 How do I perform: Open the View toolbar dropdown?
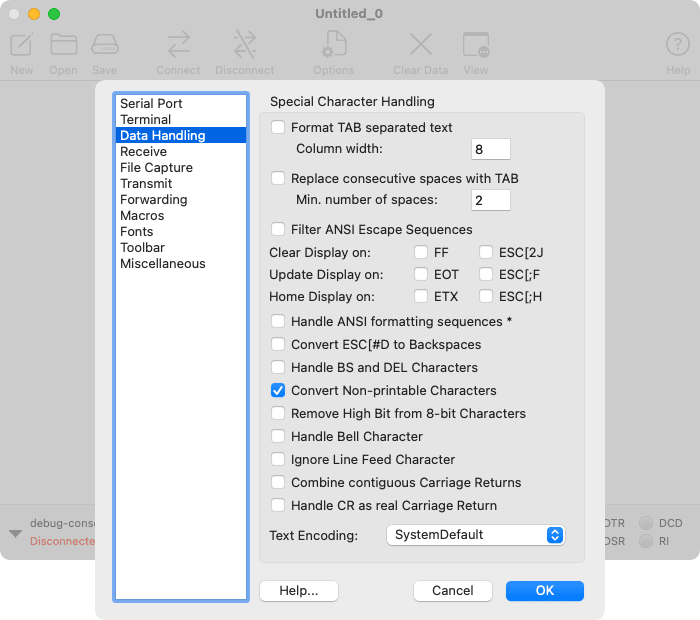[x=476, y=45]
